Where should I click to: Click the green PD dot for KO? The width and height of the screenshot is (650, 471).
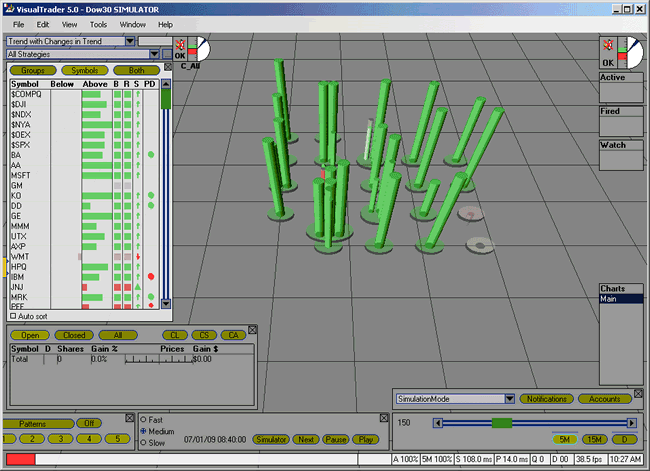[x=151, y=195]
